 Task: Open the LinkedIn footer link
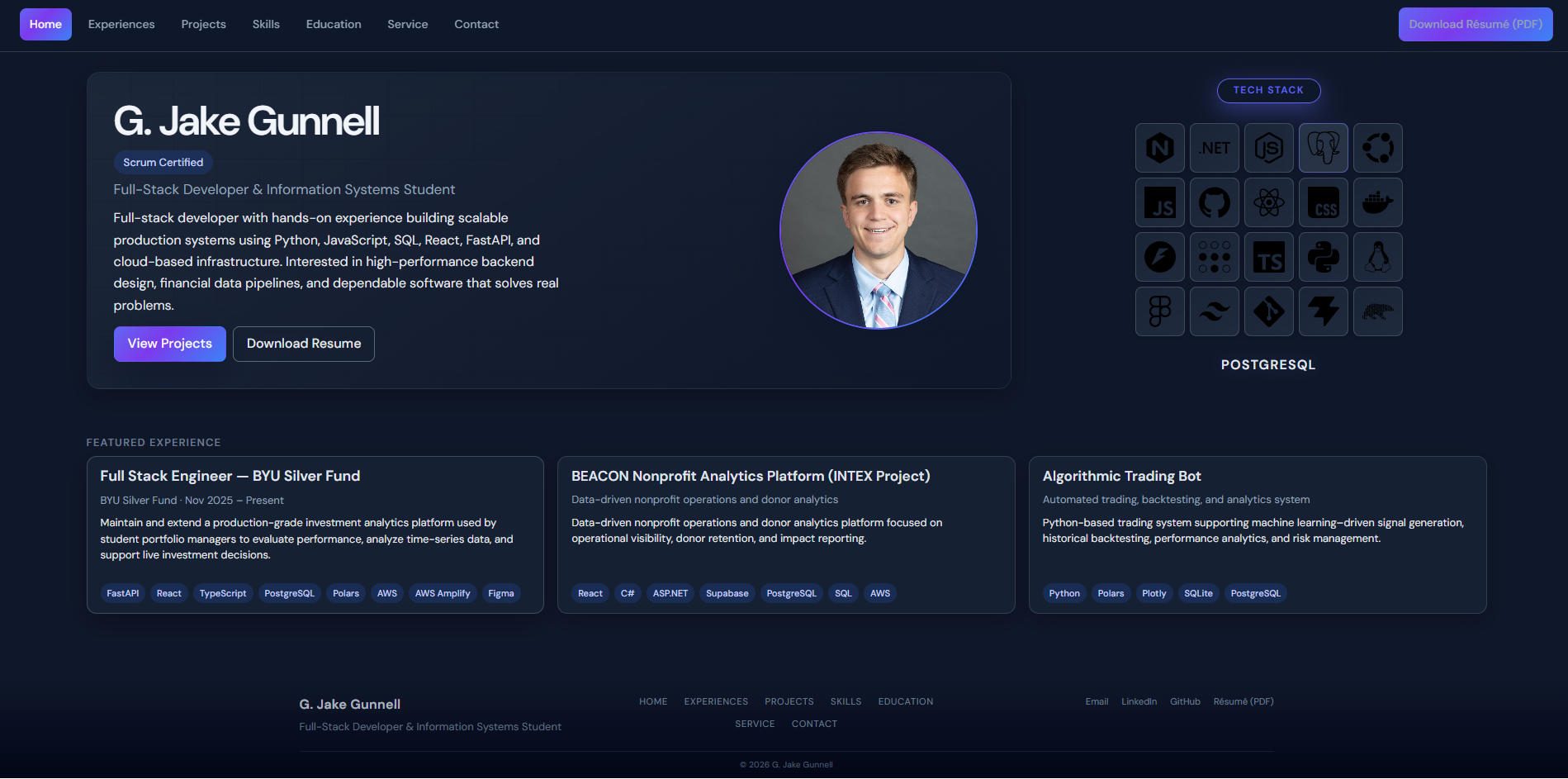pyautogui.click(x=1139, y=701)
